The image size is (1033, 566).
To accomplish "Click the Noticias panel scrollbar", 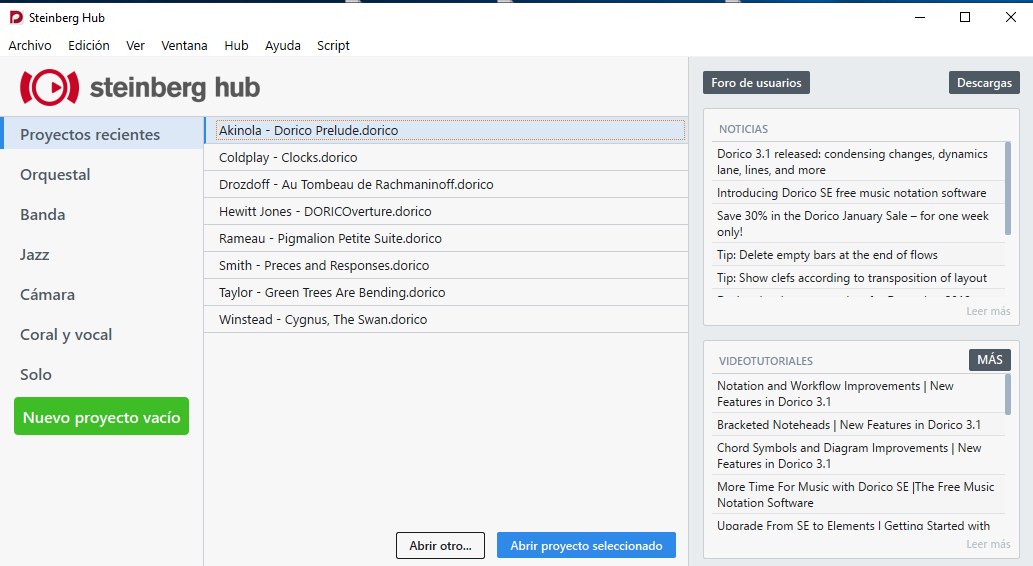I will click(x=1008, y=188).
